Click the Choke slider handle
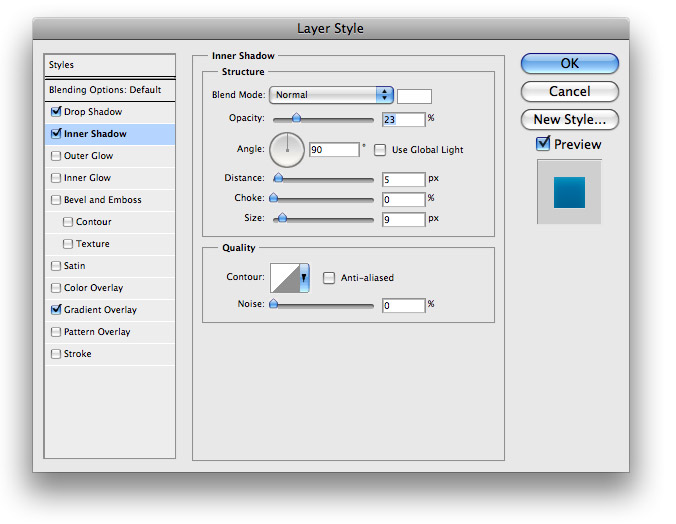Image resolution: width=676 pixels, height=524 pixels. (x=274, y=198)
